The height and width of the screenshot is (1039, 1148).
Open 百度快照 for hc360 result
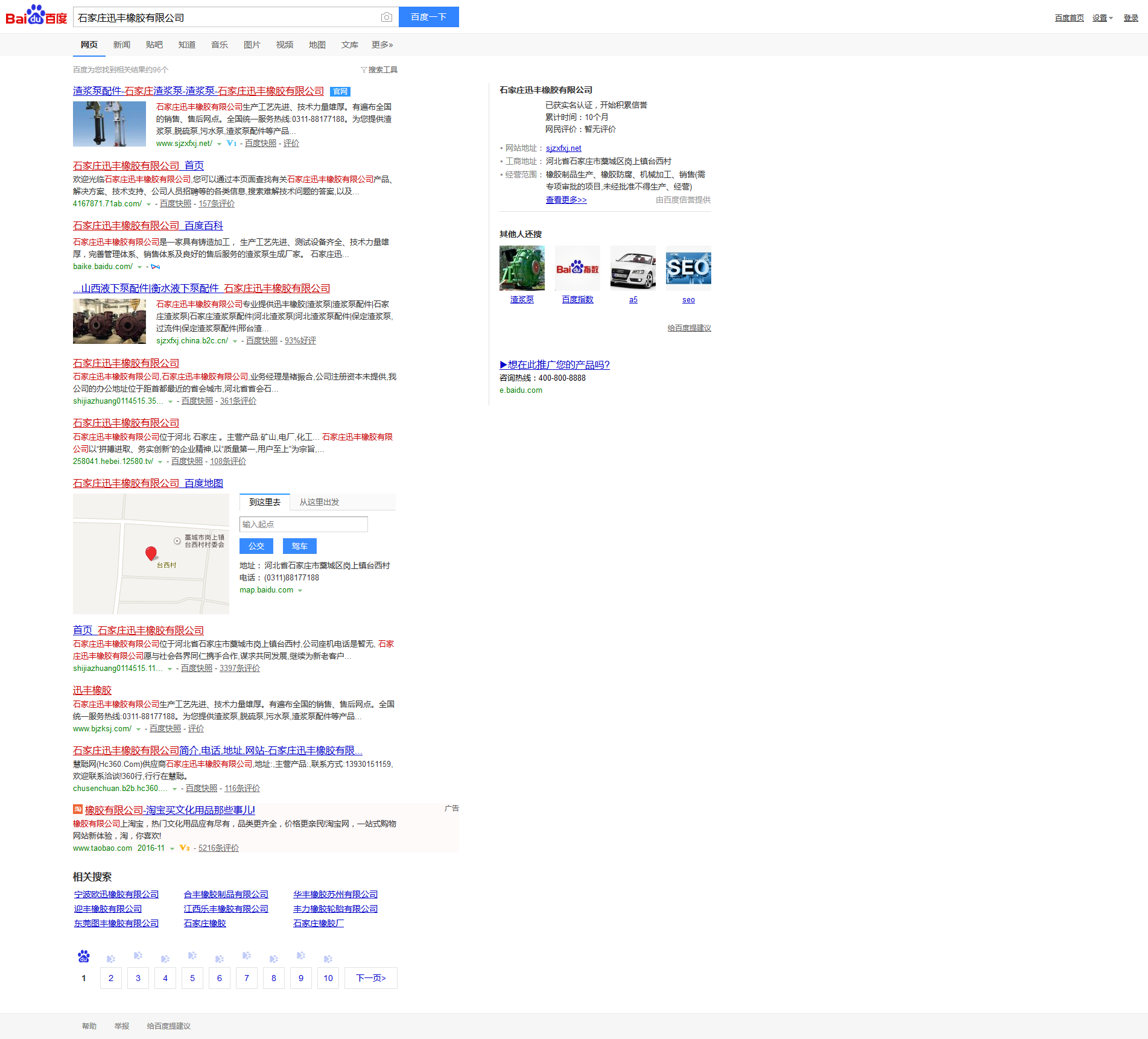(201, 789)
